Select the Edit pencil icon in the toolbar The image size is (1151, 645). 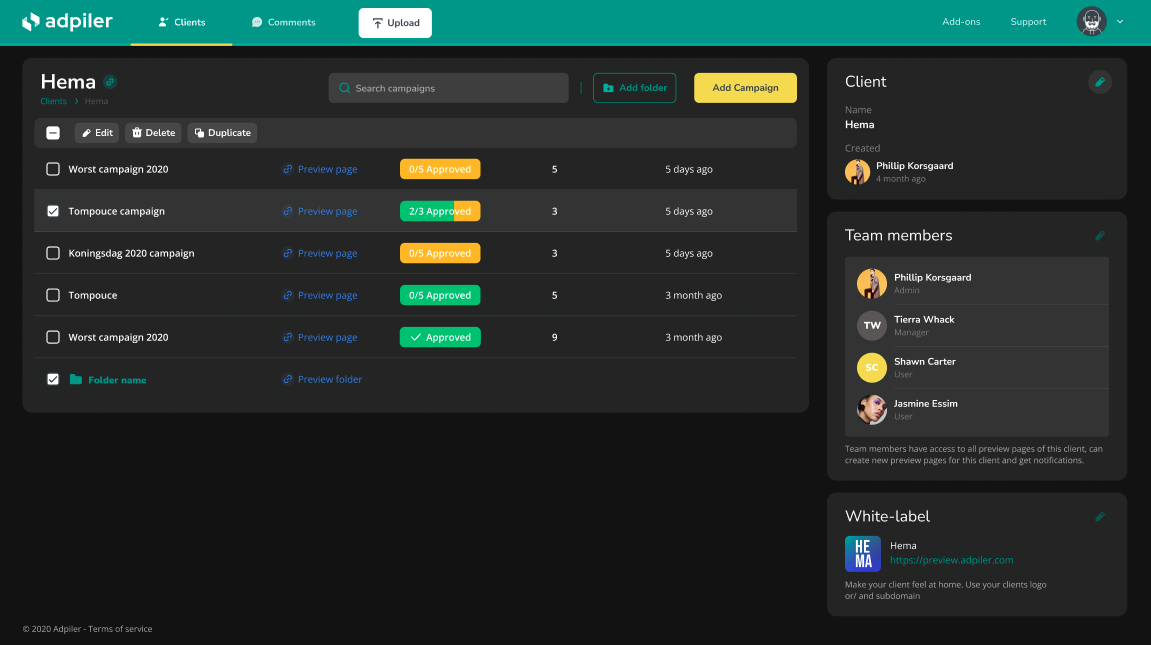coord(86,132)
